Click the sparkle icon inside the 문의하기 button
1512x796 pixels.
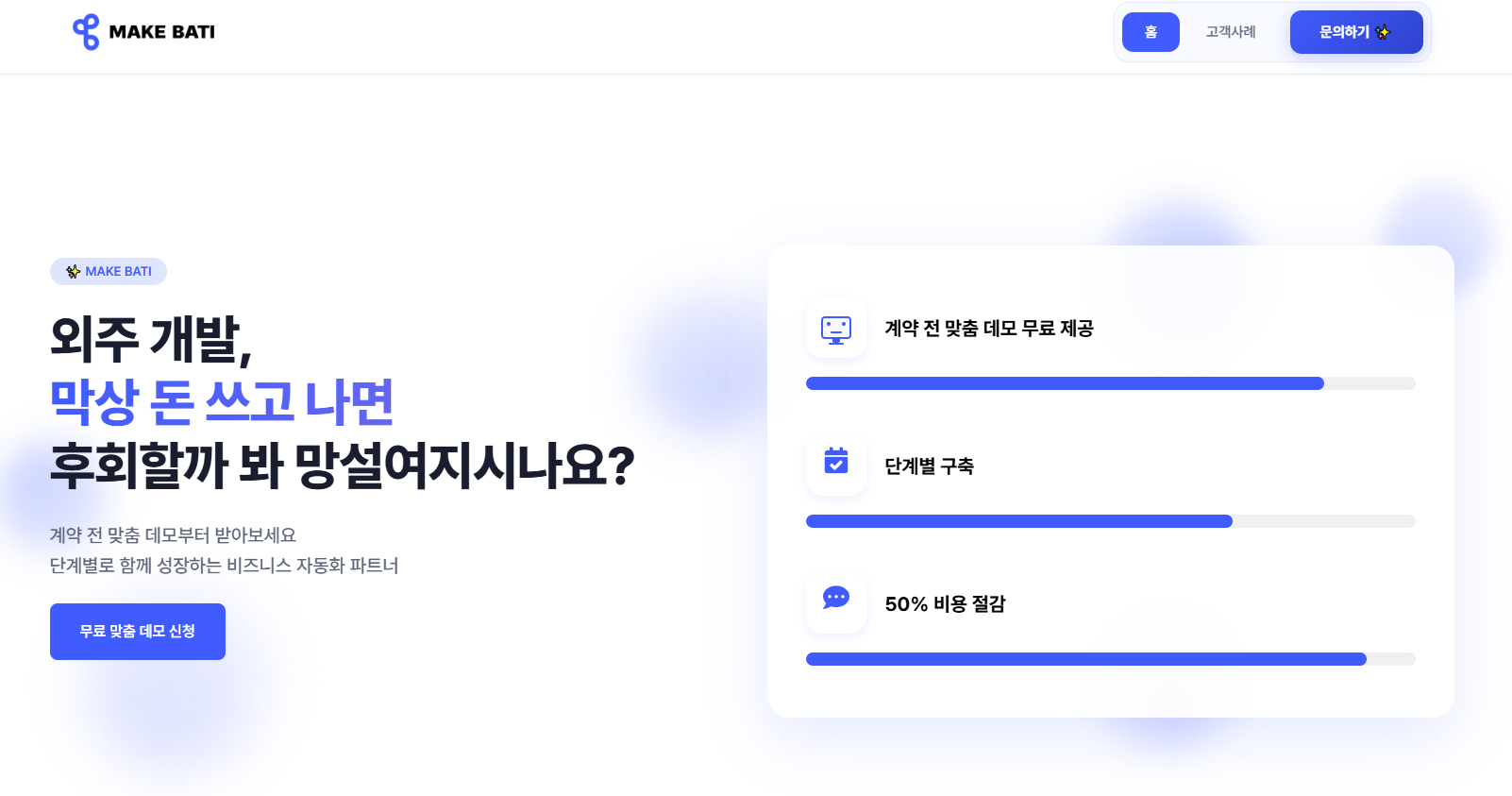pyautogui.click(x=1384, y=31)
